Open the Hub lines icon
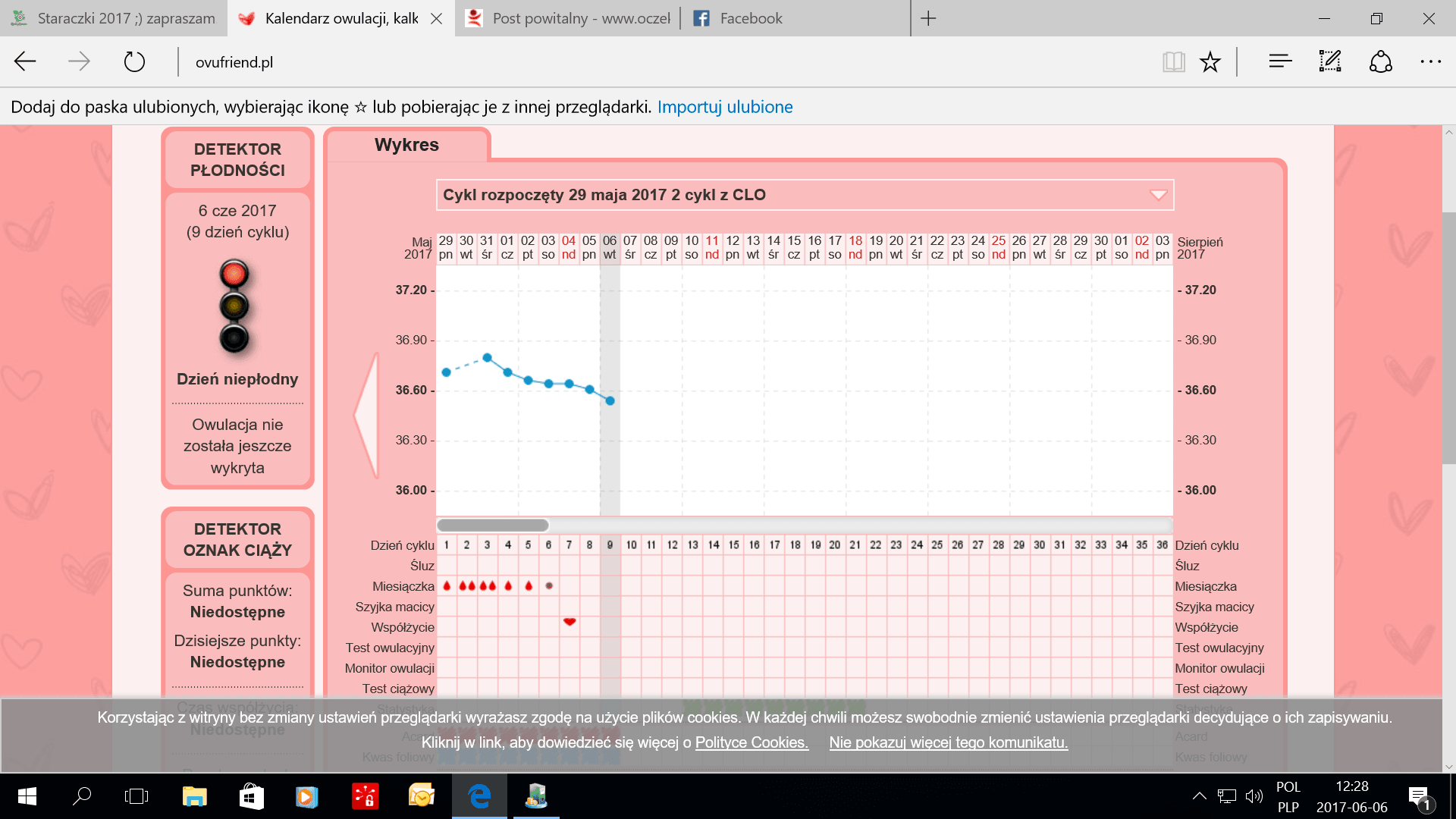This screenshot has height=819, width=1456. click(1280, 61)
